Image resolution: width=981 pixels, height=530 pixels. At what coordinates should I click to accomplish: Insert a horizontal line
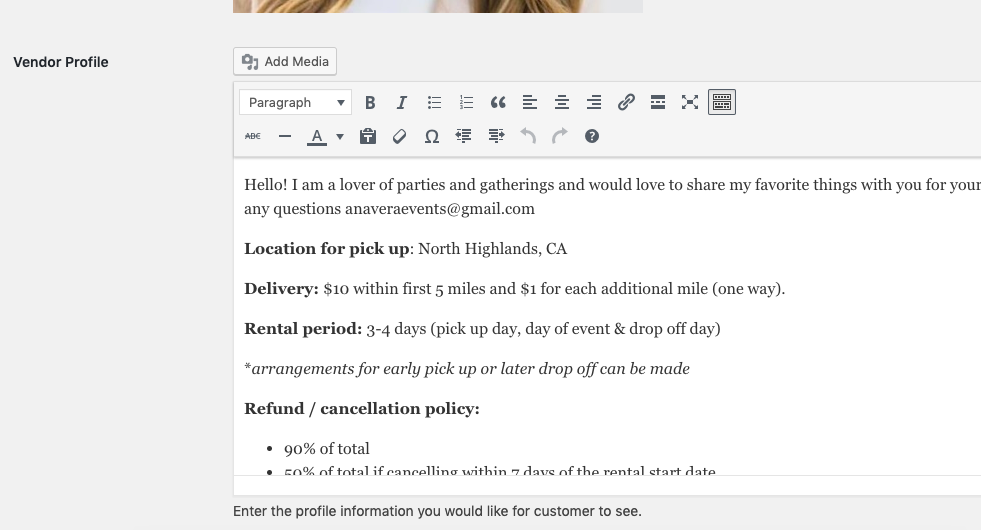(x=285, y=136)
